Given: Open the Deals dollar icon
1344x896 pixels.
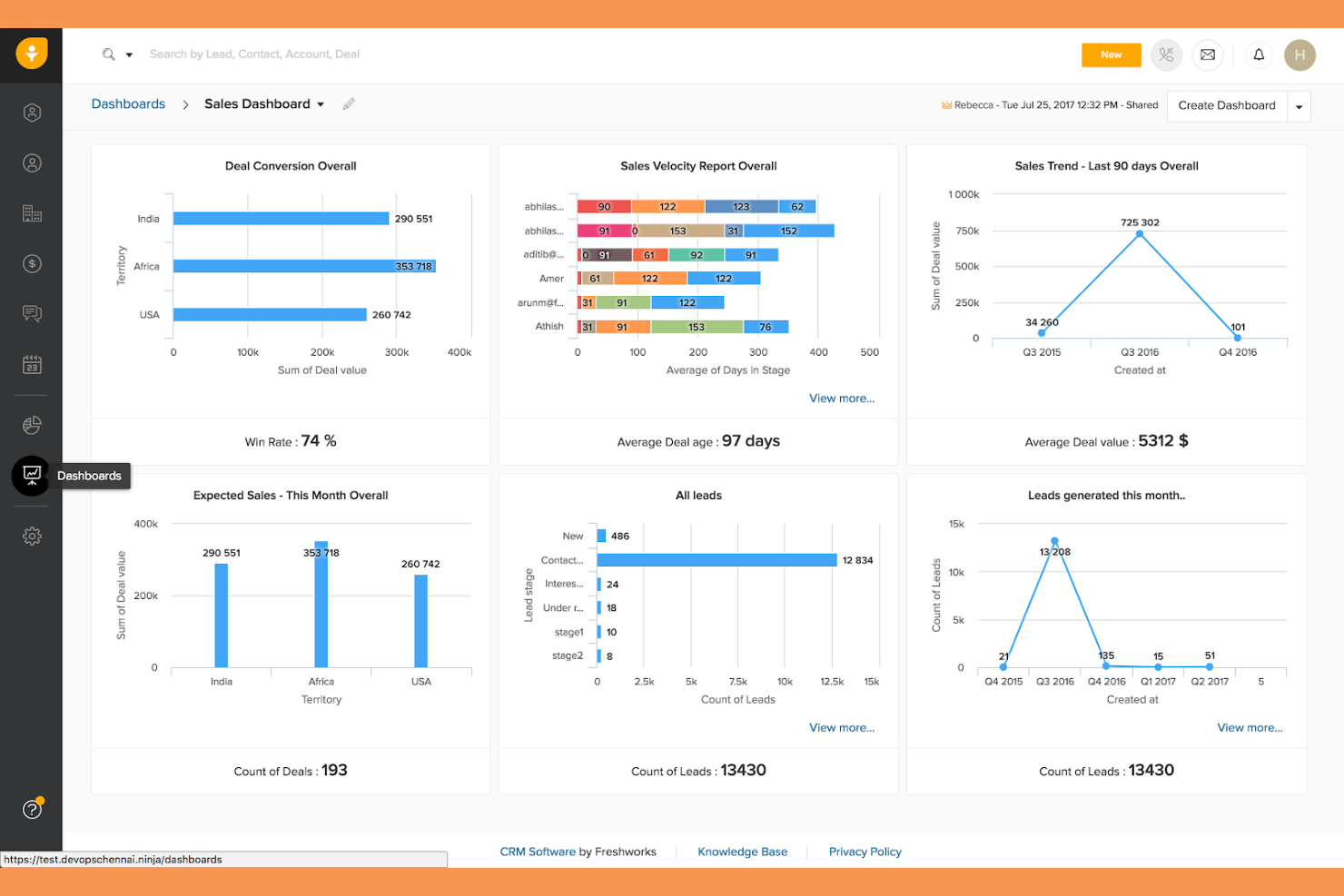Looking at the screenshot, I should point(32,263).
